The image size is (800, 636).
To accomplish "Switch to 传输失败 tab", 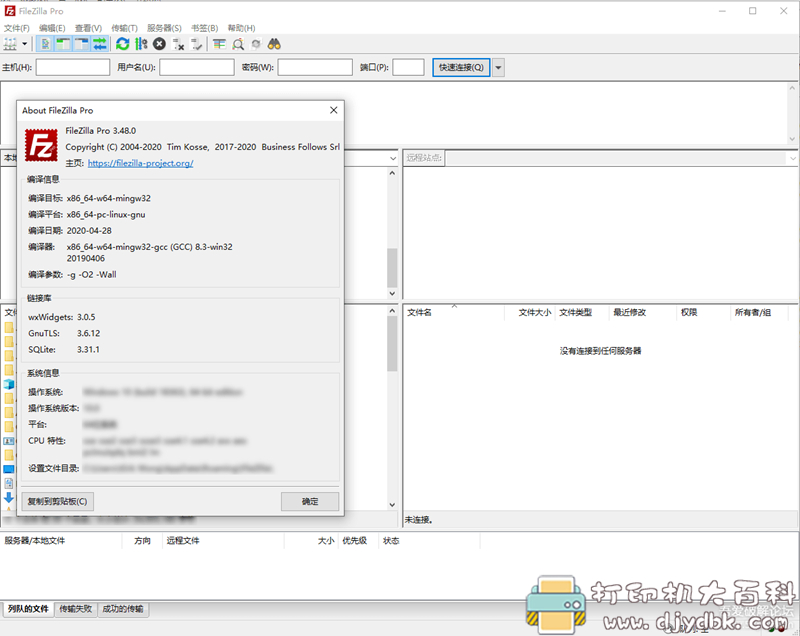I will [76, 608].
